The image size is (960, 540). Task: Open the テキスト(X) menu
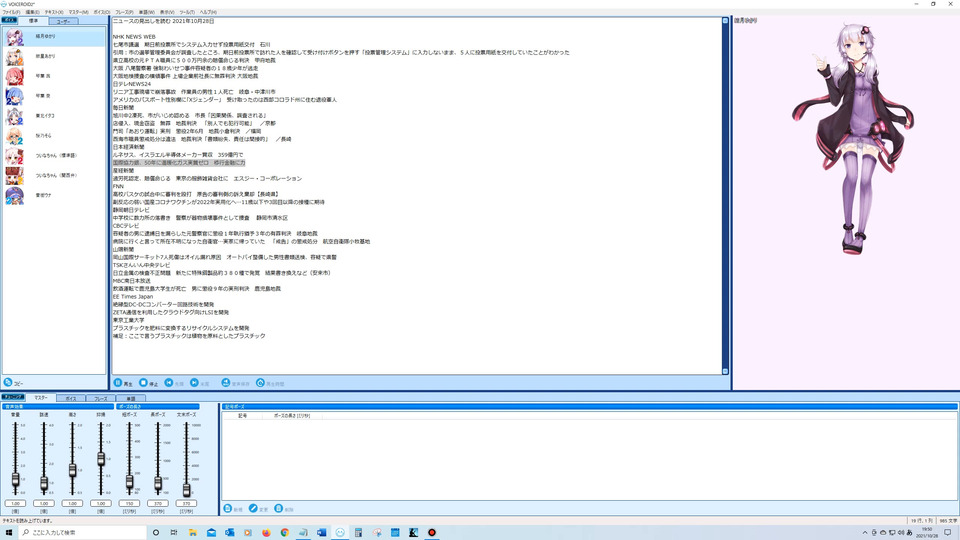click(x=54, y=12)
